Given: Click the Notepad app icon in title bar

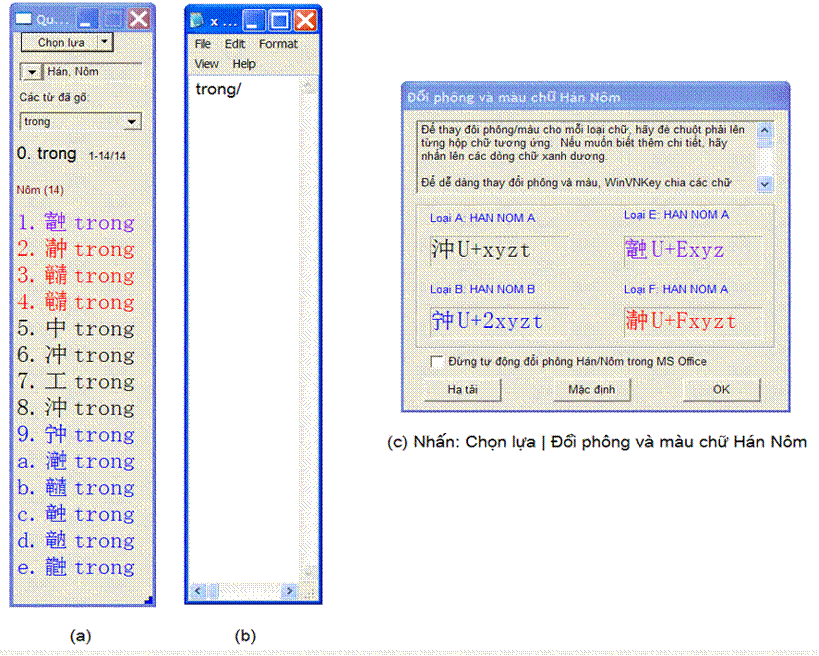Looking at the screenshot, I should [x=197, y=20].
